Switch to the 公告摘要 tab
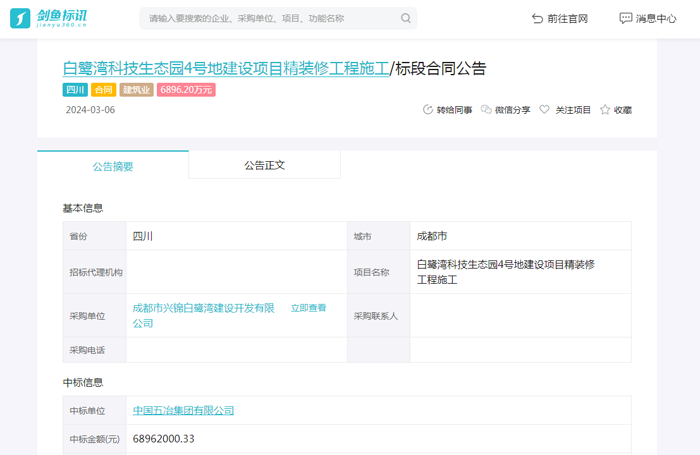This screenshot has width=700, height=455. 113,166
